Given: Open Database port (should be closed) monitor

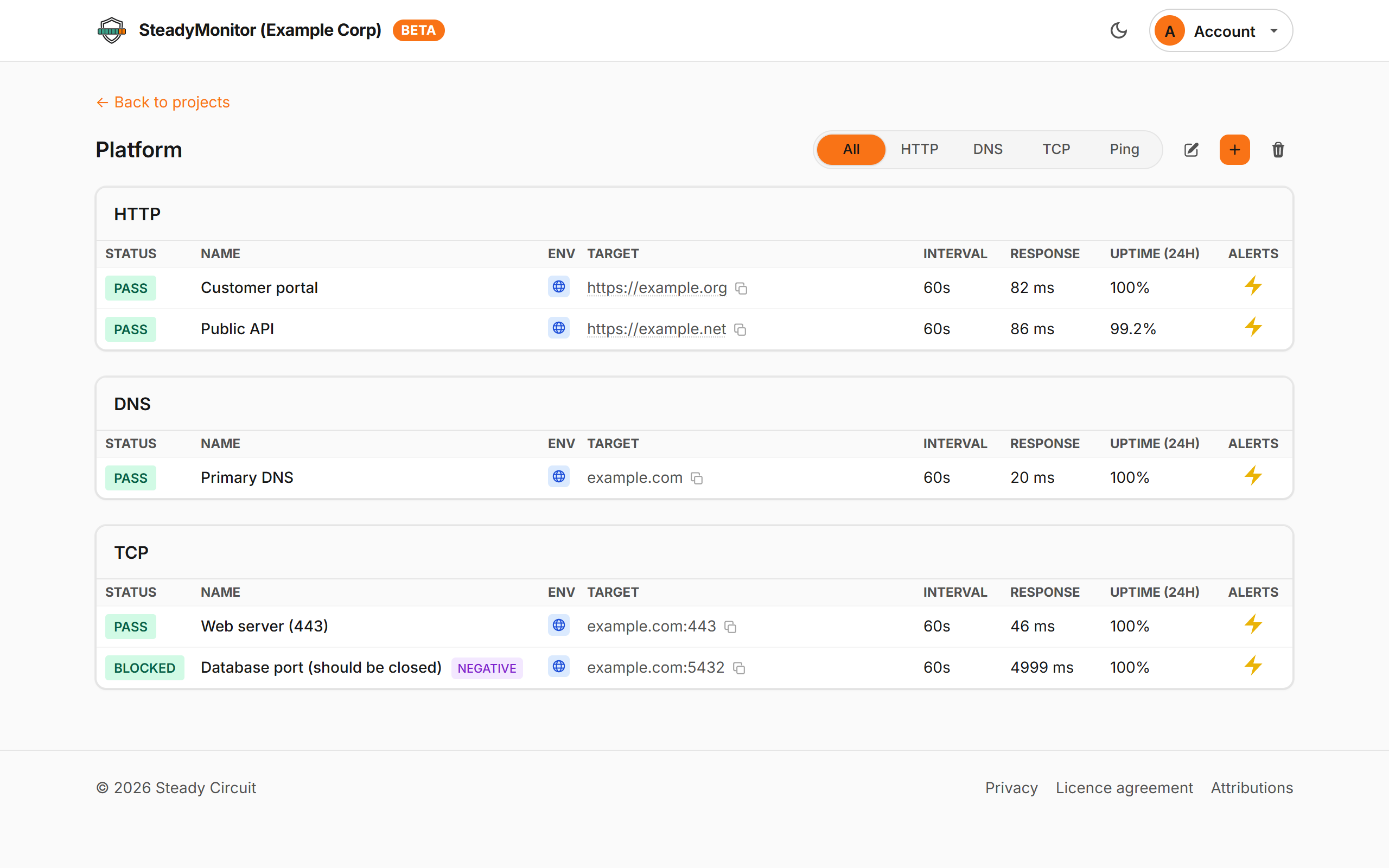Looking at the screenshot, I should point(321,668).
